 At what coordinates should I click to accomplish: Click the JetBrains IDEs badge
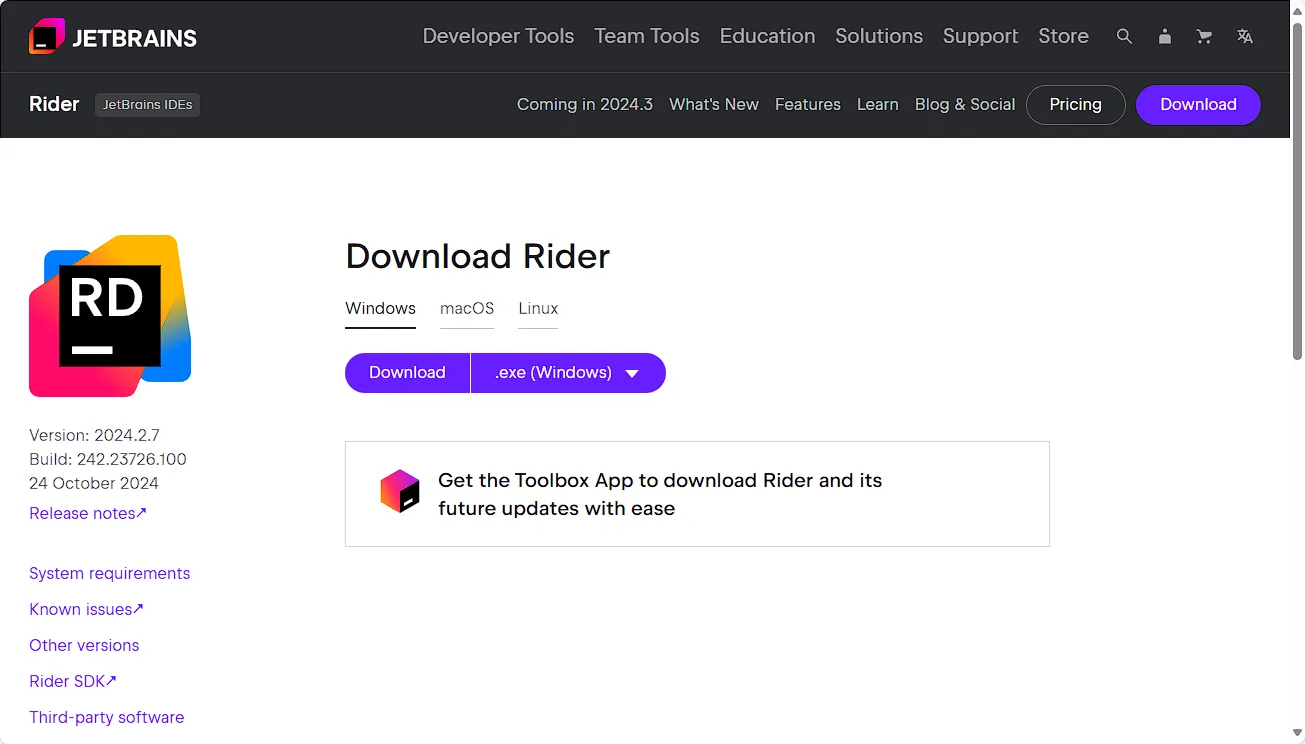click(x=147, y=105)
